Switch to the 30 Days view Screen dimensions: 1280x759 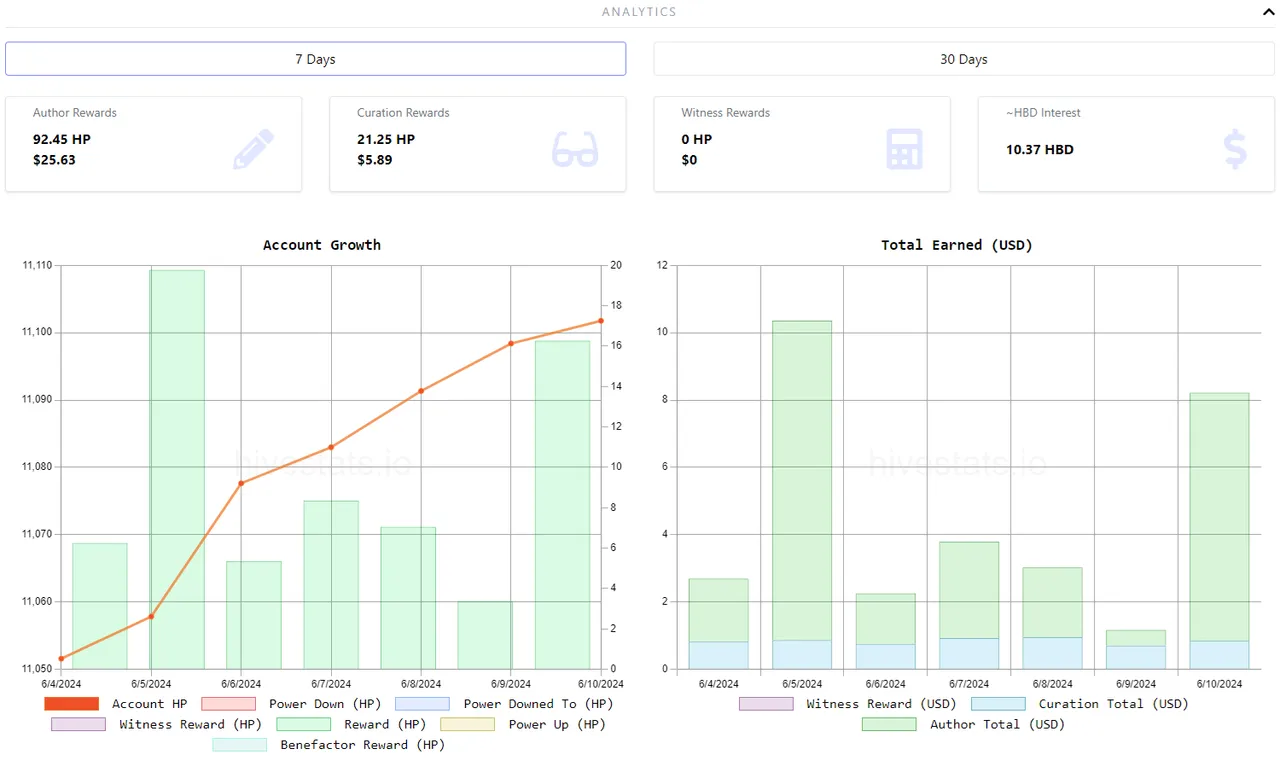pyautogui.click(x=963, y=59)
